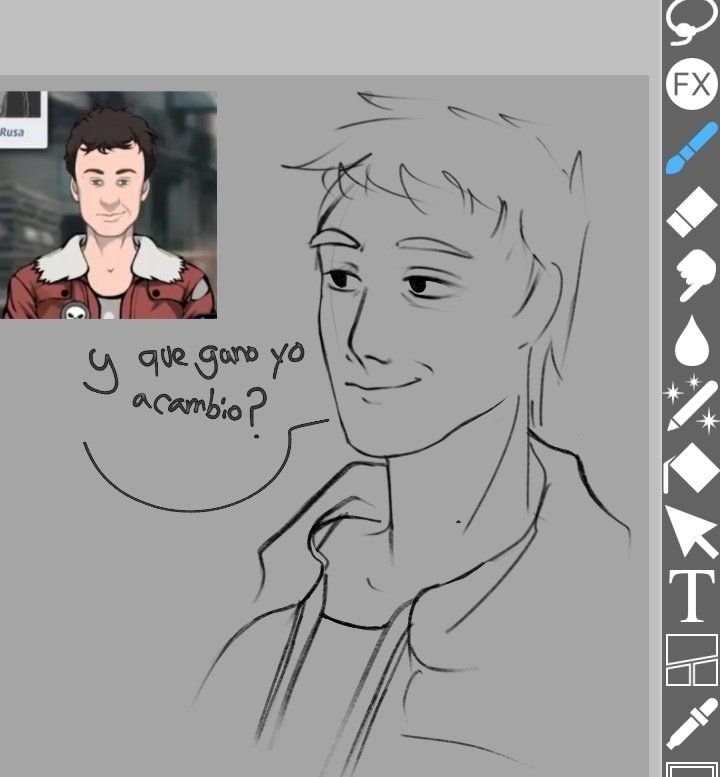Select the arrow pointer tool
Screen dimensions: 720x777
pyautogui.click(x=691, y=531)
